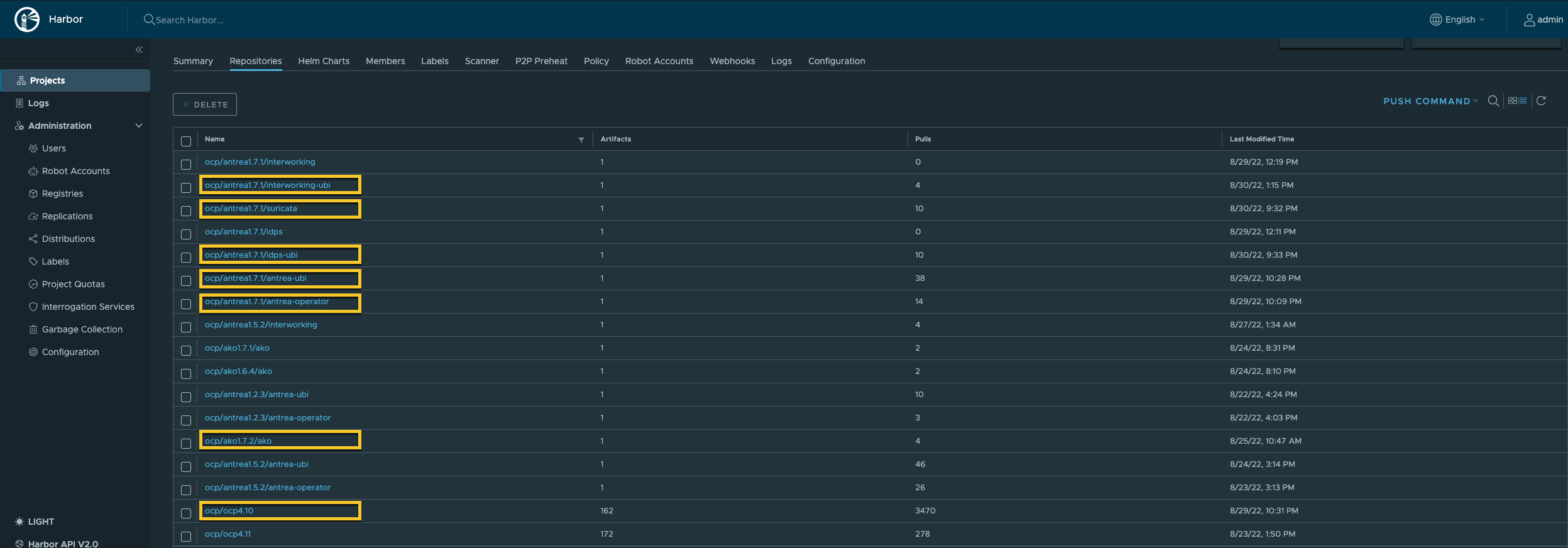Refresh the repositories list

(1541, 101)
